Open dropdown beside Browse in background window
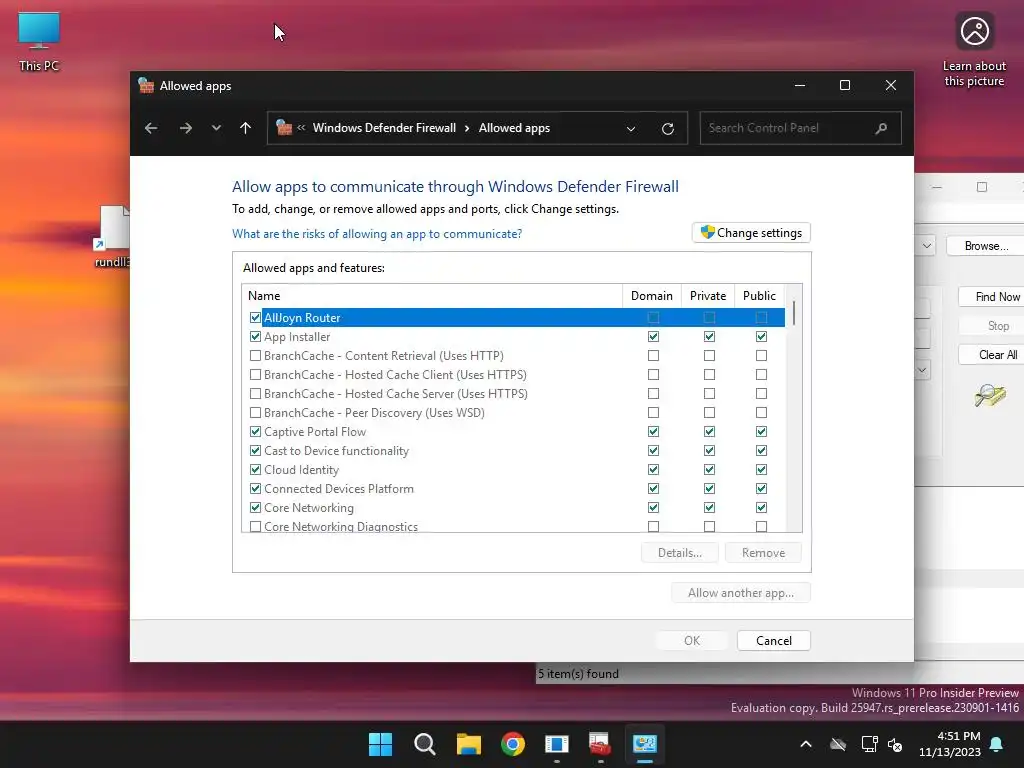1024x768 pixels. (927, 246)
